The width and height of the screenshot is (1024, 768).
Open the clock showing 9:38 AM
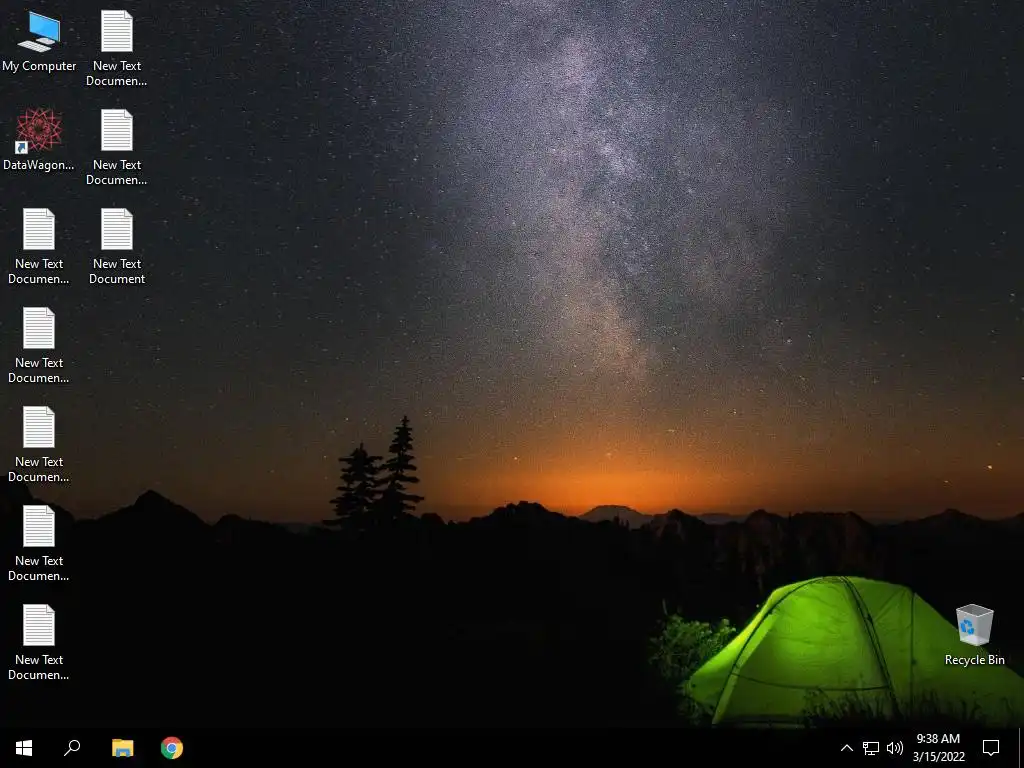click(x=938, y=748)
